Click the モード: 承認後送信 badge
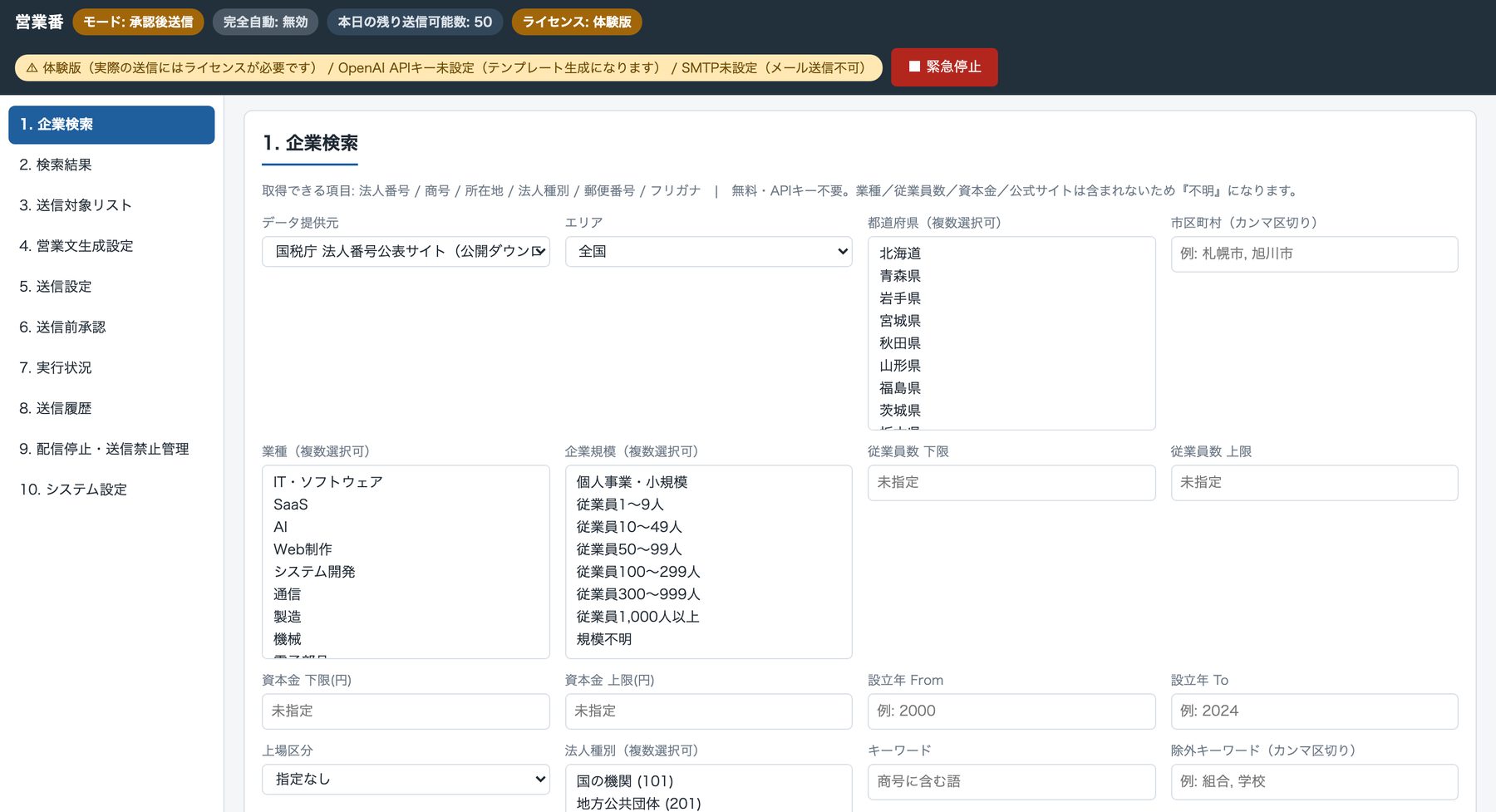 pos(138,22)
